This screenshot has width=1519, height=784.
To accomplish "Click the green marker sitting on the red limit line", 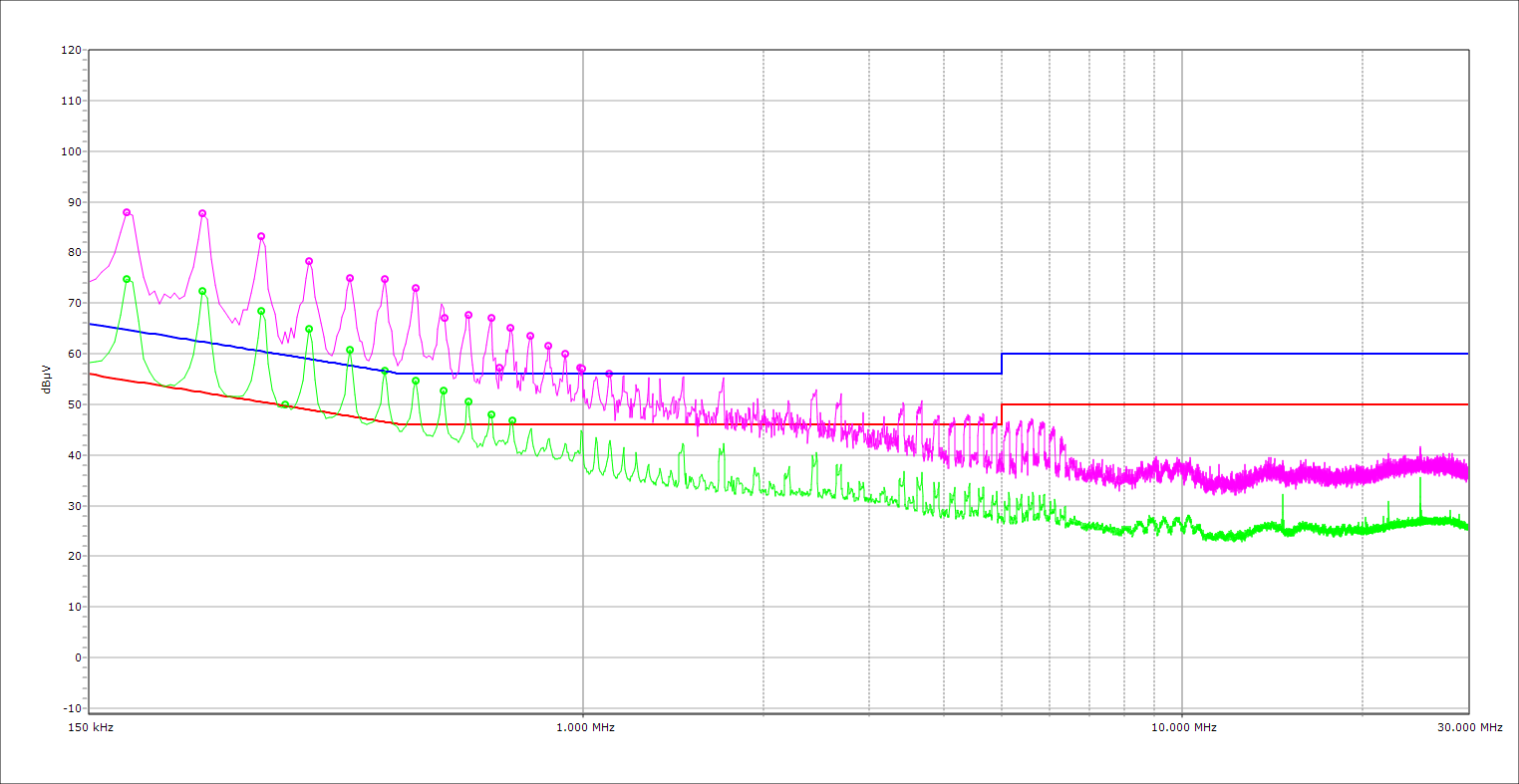I will tap(285, 404).
